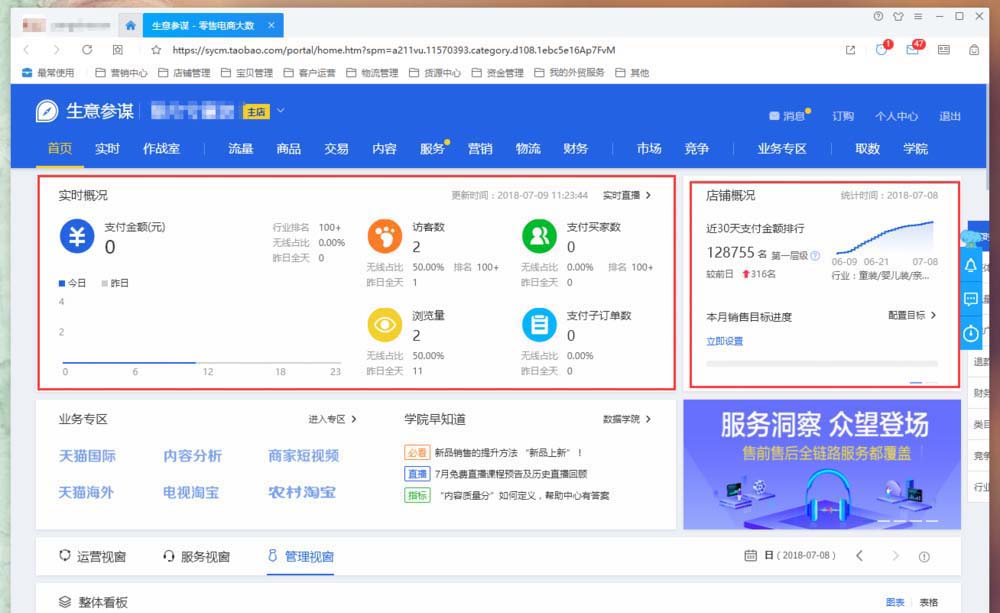The height and width of the screenshot is (613, 1000).
Task: Open 物流管理 bookmark folder
Action: point(372,73)
